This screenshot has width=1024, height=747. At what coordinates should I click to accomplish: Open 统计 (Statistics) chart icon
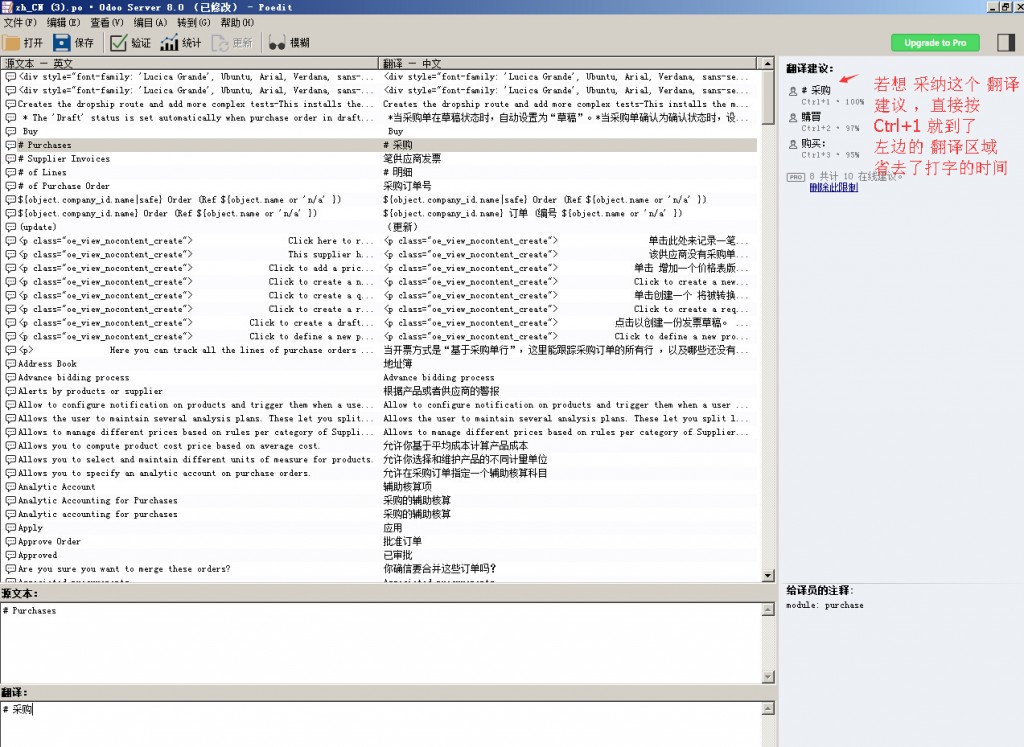169,43
